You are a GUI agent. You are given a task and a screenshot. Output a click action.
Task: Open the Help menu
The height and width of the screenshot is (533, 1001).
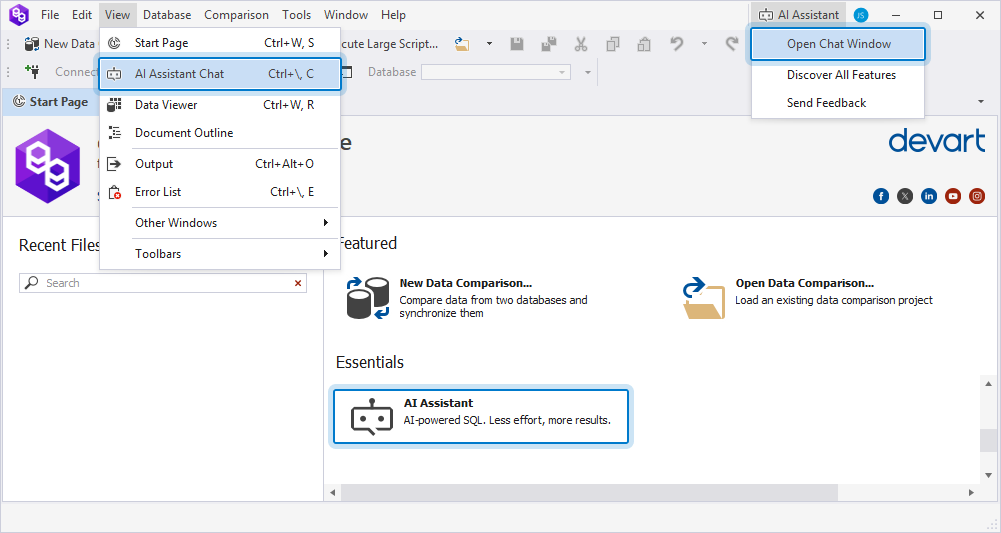(393, 15)
